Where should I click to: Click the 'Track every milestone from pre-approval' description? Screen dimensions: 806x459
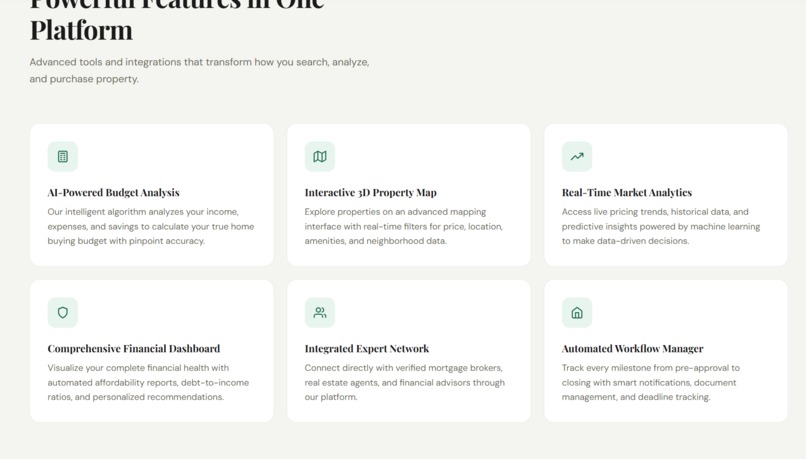coord(651,382)
